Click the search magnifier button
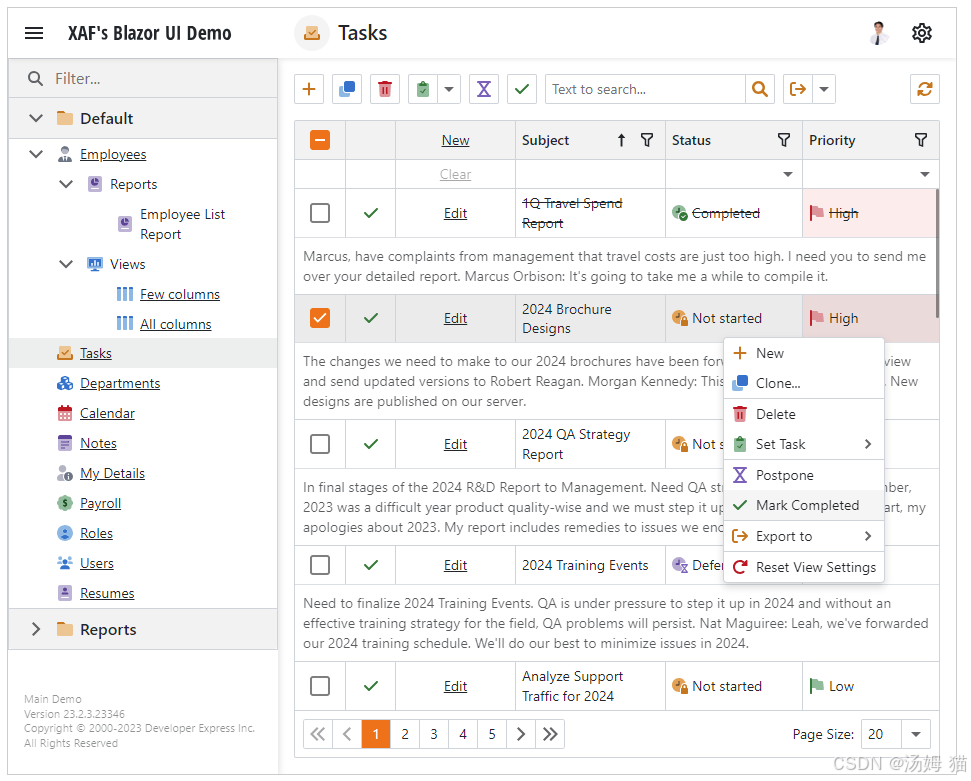Screen dimensions: 971x781 (x=760, y=89)
